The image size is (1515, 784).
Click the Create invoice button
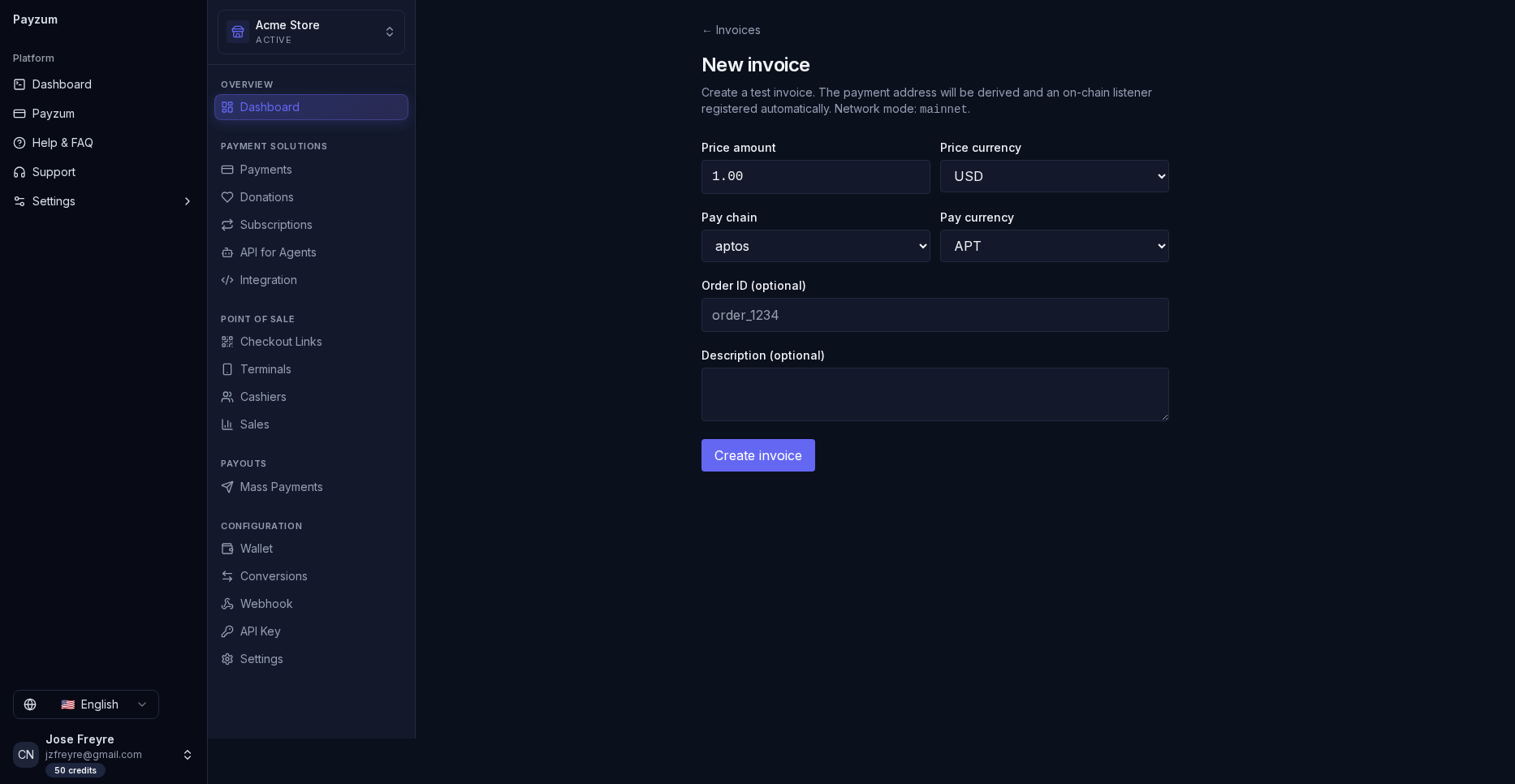pyautogui.click(x=758, y=455)
